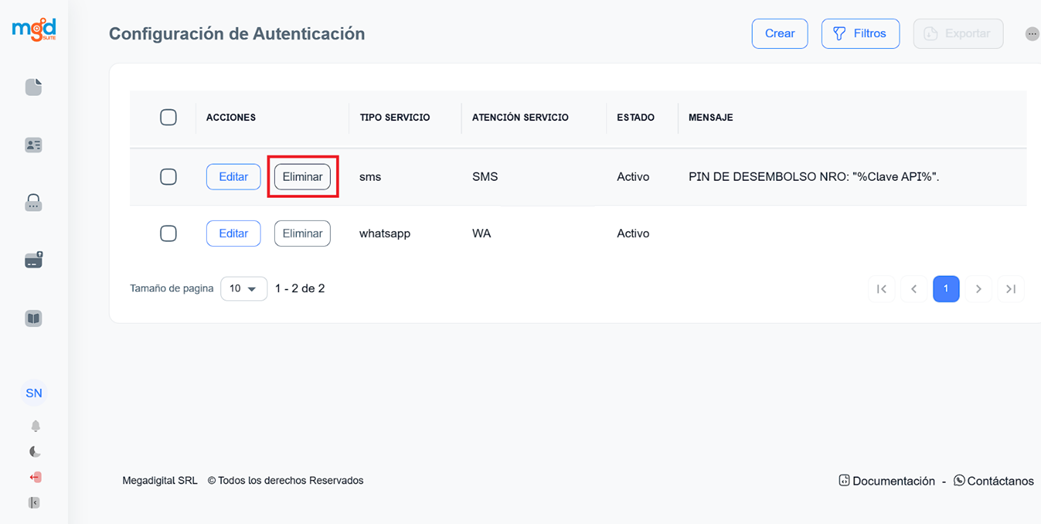
Task: Sort by ESTADO column header
Action: (x=635, y=117)
